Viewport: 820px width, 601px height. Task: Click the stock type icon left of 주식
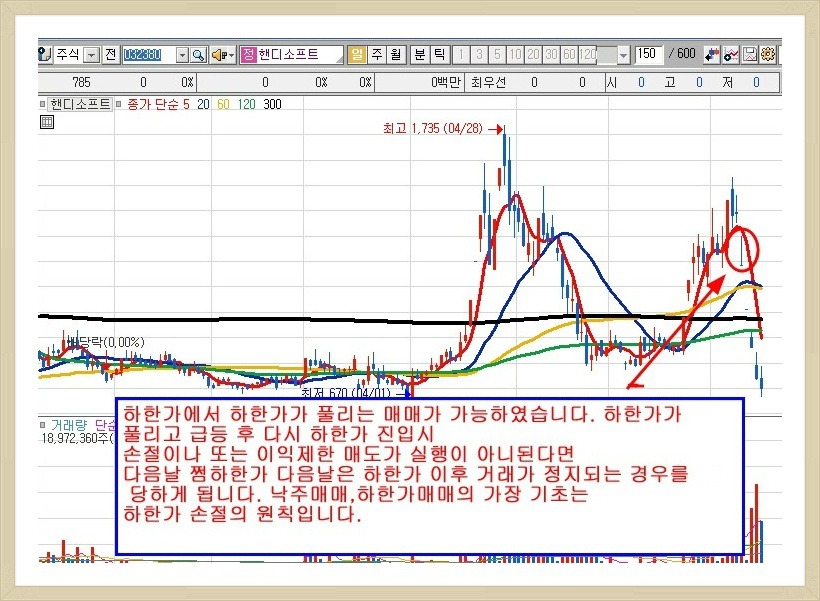44,54
